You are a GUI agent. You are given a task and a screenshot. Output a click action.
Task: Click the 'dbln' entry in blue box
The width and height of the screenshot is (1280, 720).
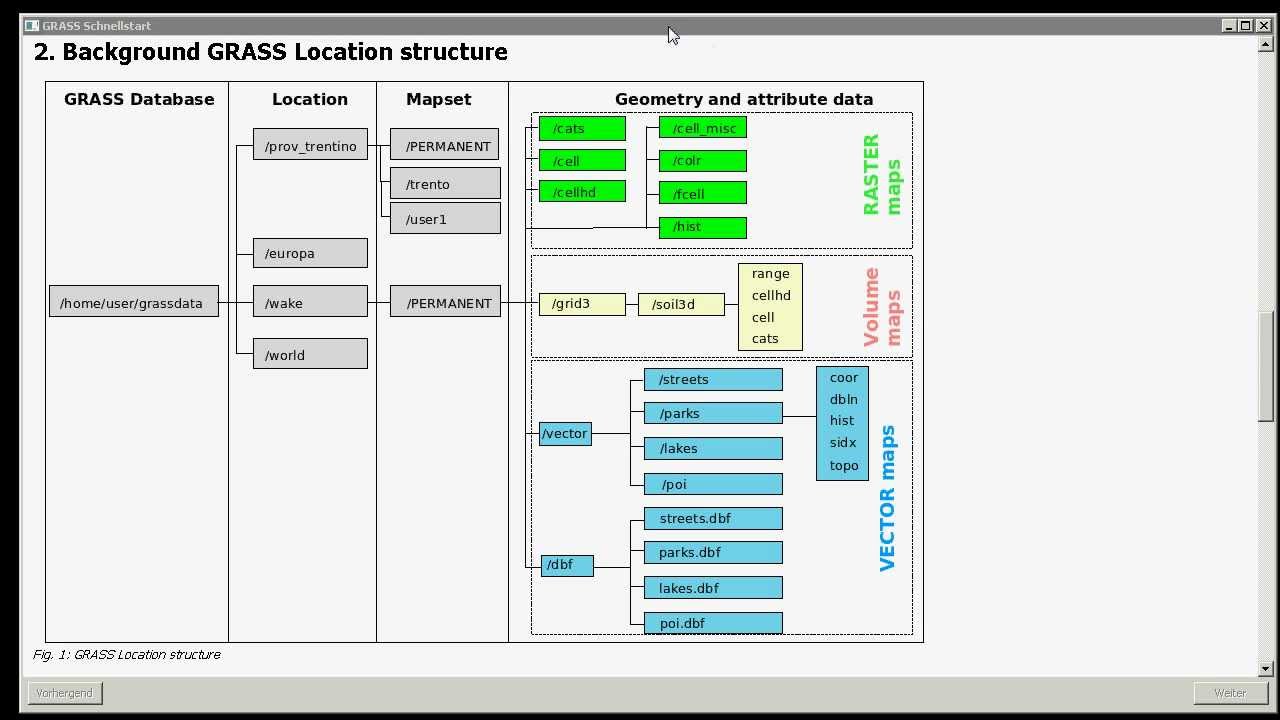coord(843,399)
